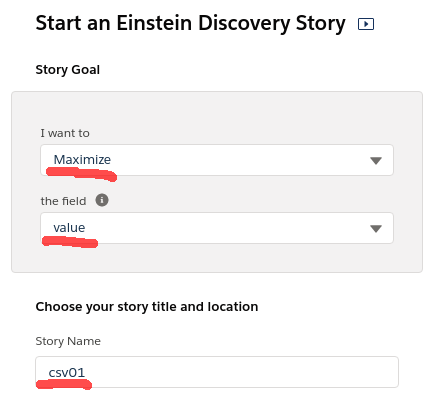Click the red underline beneath csv01
The image size is (432, 401).
64,385
